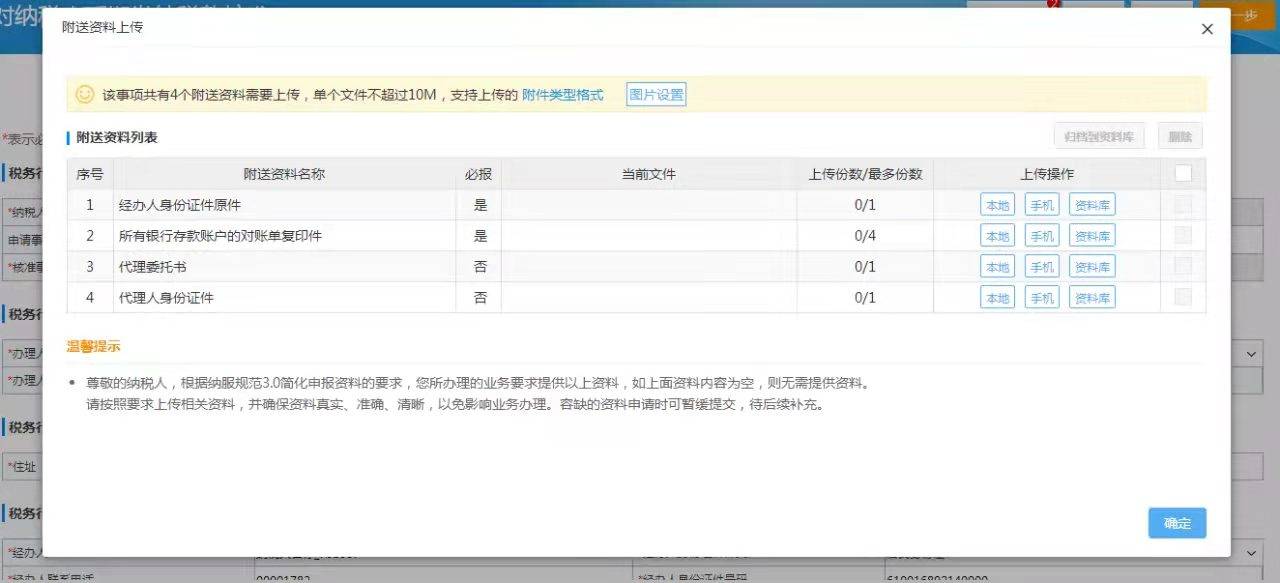The height and width of the screenshot is (583, 1280).
Task: Check the select-all checkbox in table header
Action: 1183,172
